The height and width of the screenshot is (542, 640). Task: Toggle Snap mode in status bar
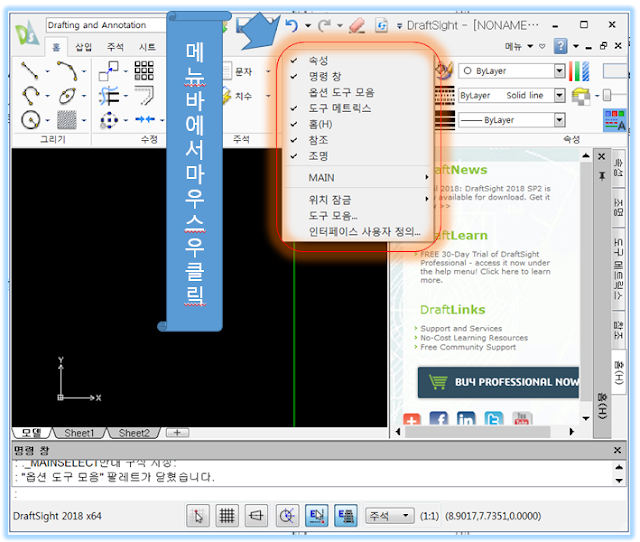[198, 515]
